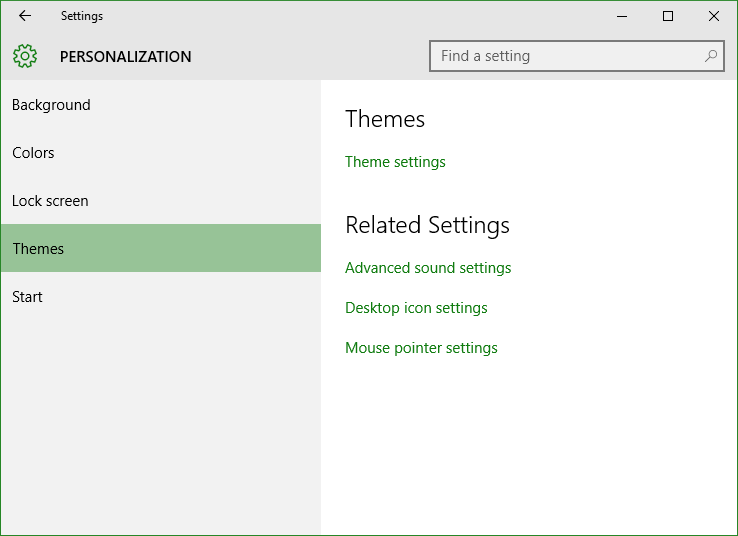This screenshot has height=536, width=738.
Task: Open the Background section
Action: coord(160,105)
